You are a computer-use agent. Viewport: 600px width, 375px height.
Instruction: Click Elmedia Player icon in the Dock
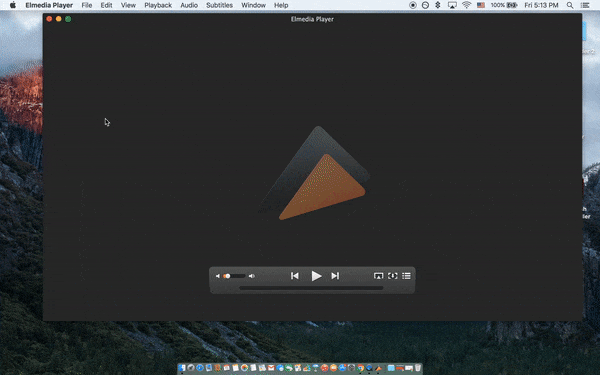pos(378,368)
